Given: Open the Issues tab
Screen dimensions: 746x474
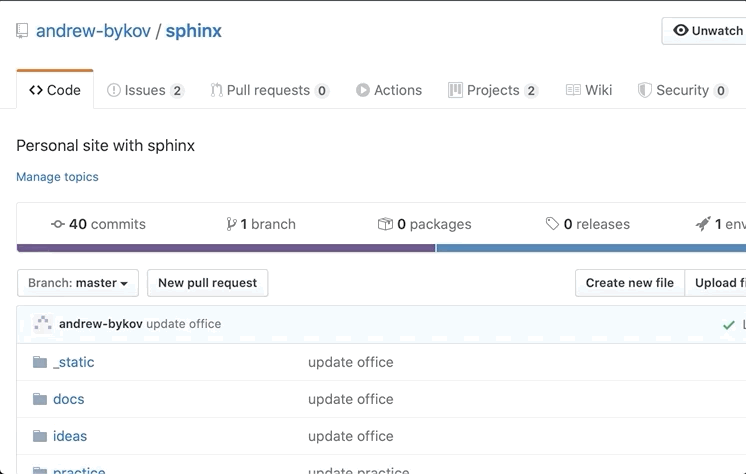Looking at the screenshot, I should click(145, 90).
